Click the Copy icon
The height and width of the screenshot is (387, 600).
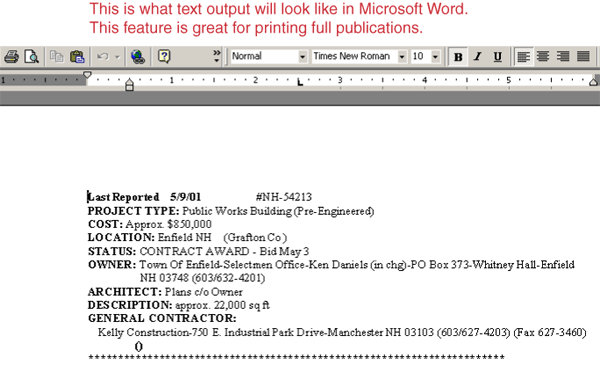coord(57,57)
